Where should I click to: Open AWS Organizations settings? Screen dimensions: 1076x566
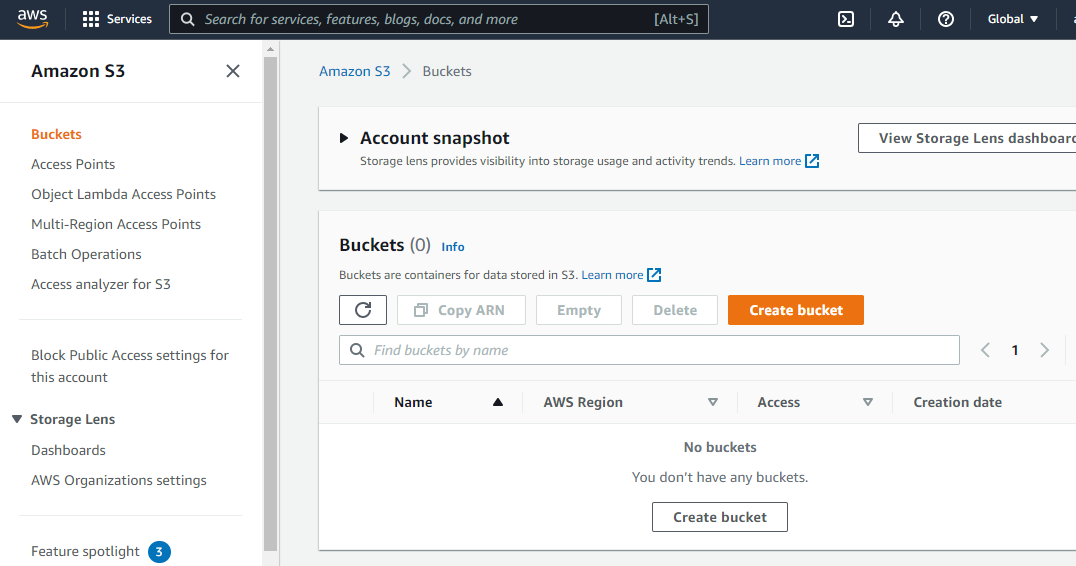(119, 480)
